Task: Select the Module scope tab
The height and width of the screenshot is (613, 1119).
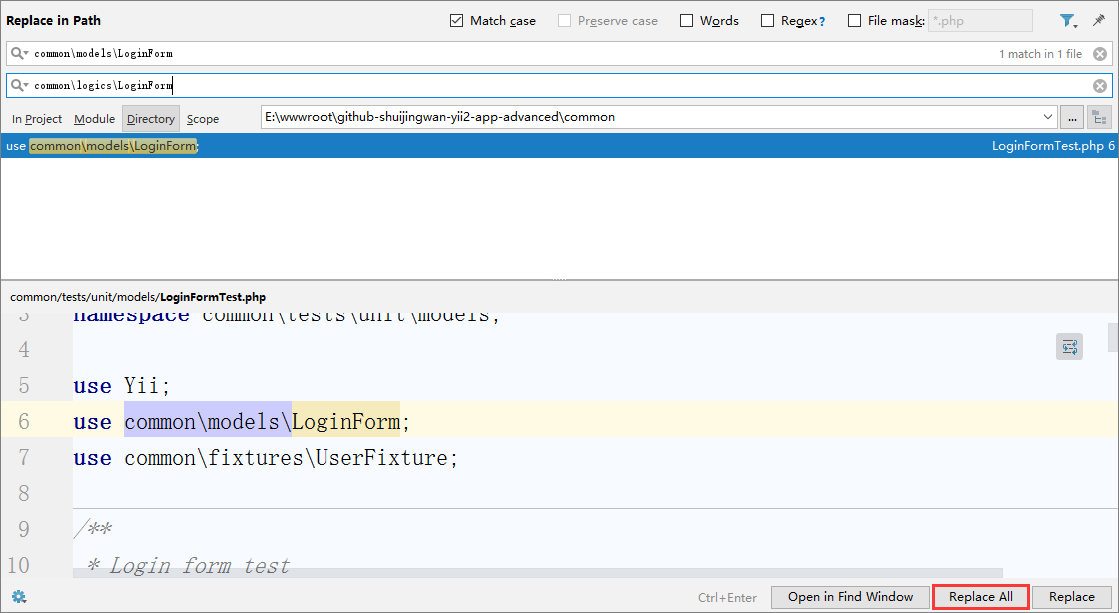Action: [x=95, y=119]
